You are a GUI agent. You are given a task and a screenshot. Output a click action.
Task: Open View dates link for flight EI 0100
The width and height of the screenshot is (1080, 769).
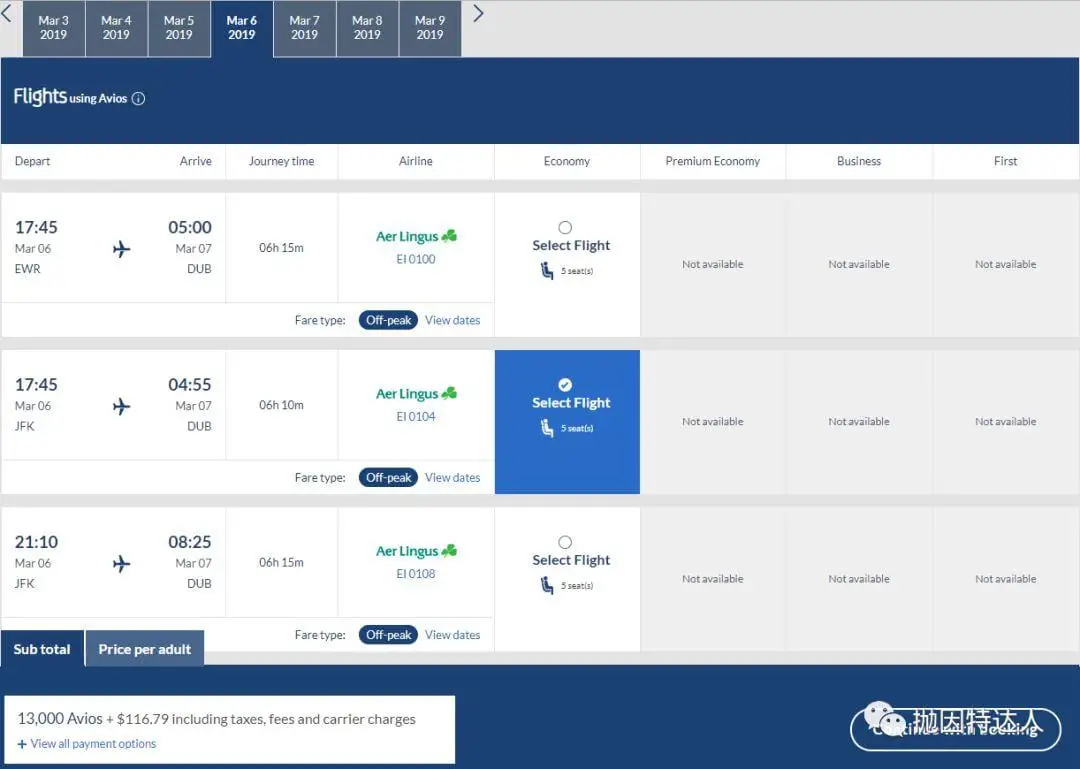point(452,320)
